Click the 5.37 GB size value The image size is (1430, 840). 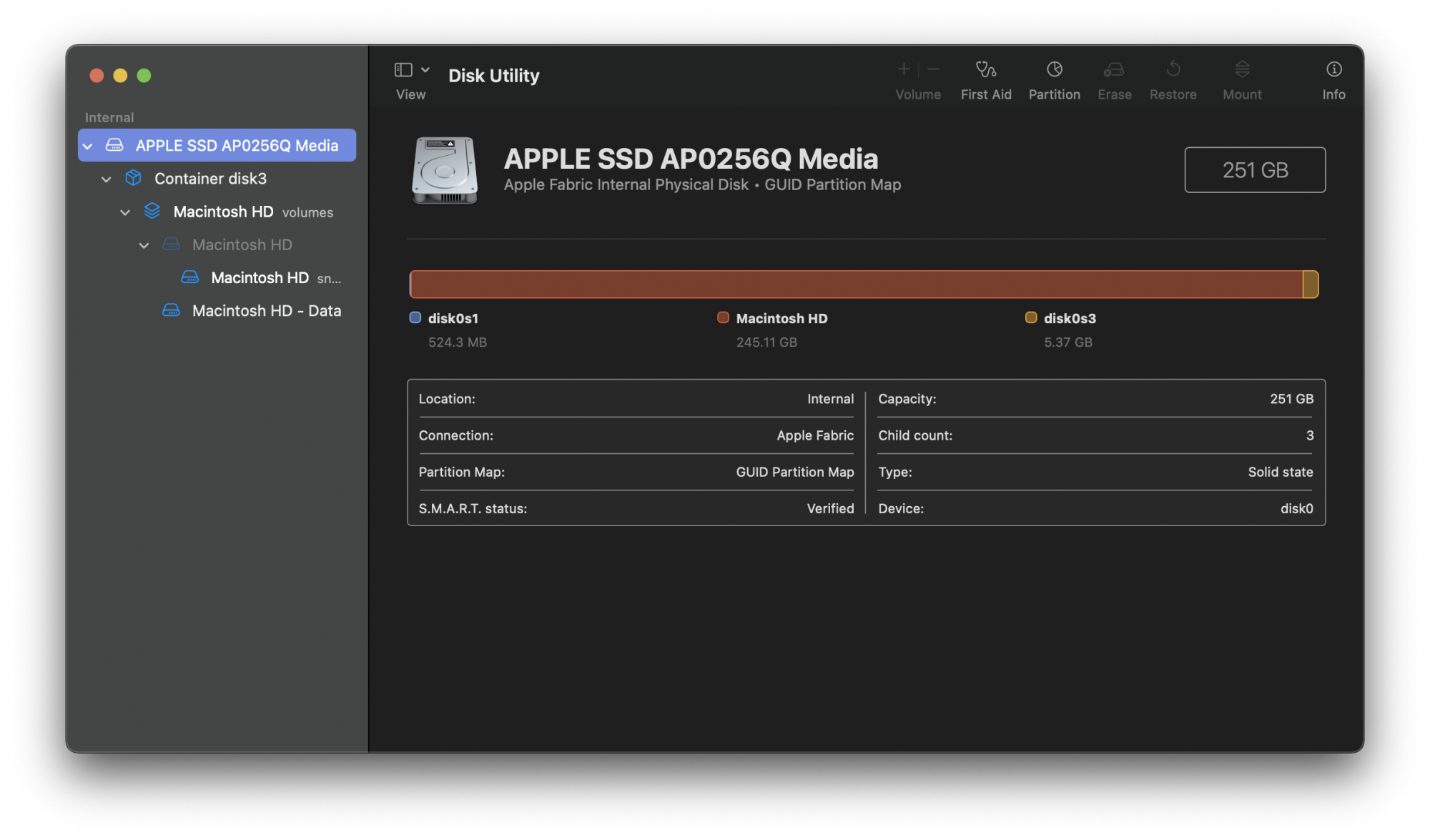click(x=1068, y=342)
